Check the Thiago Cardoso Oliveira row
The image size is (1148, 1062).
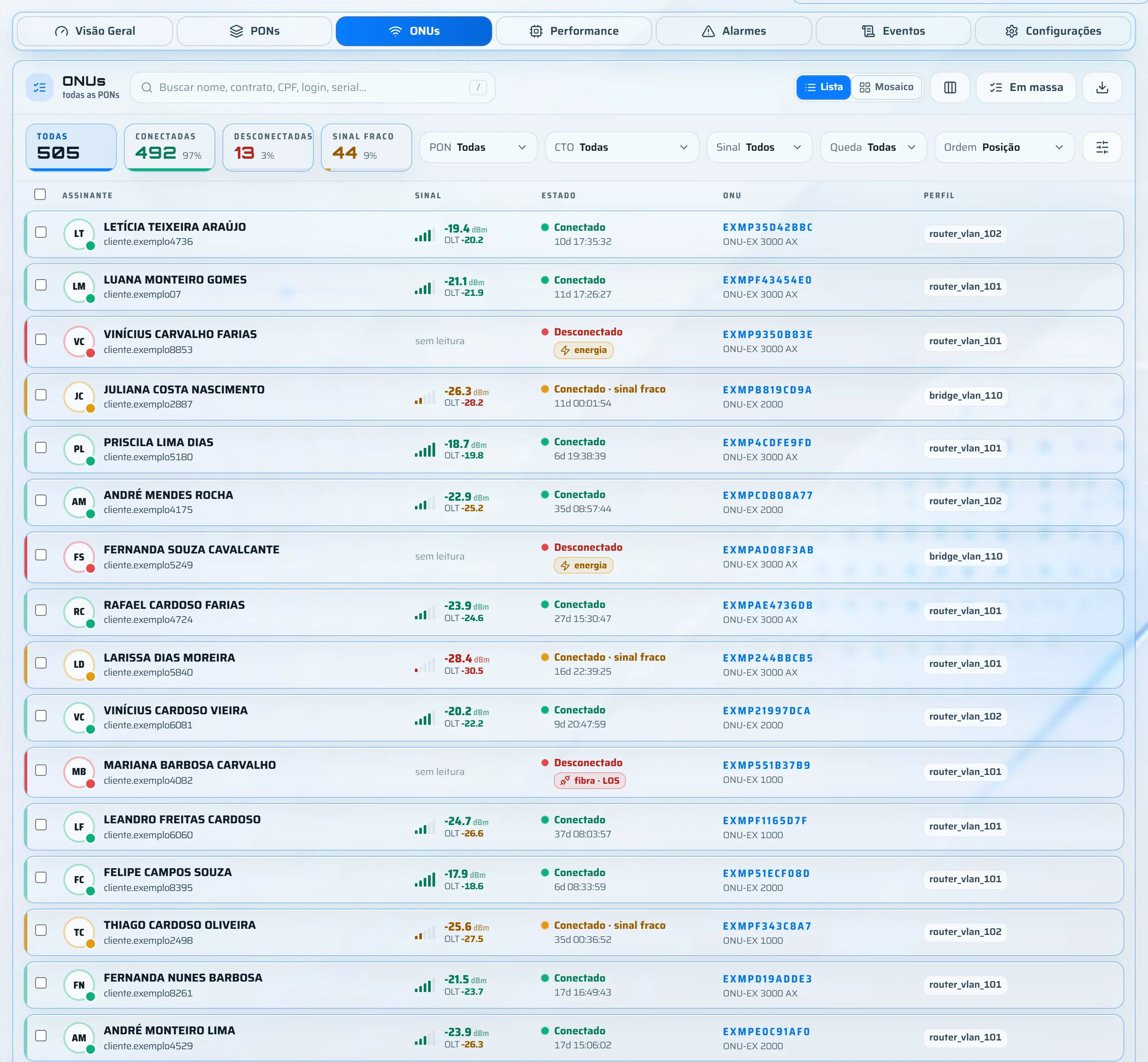[x=41, y=931]
